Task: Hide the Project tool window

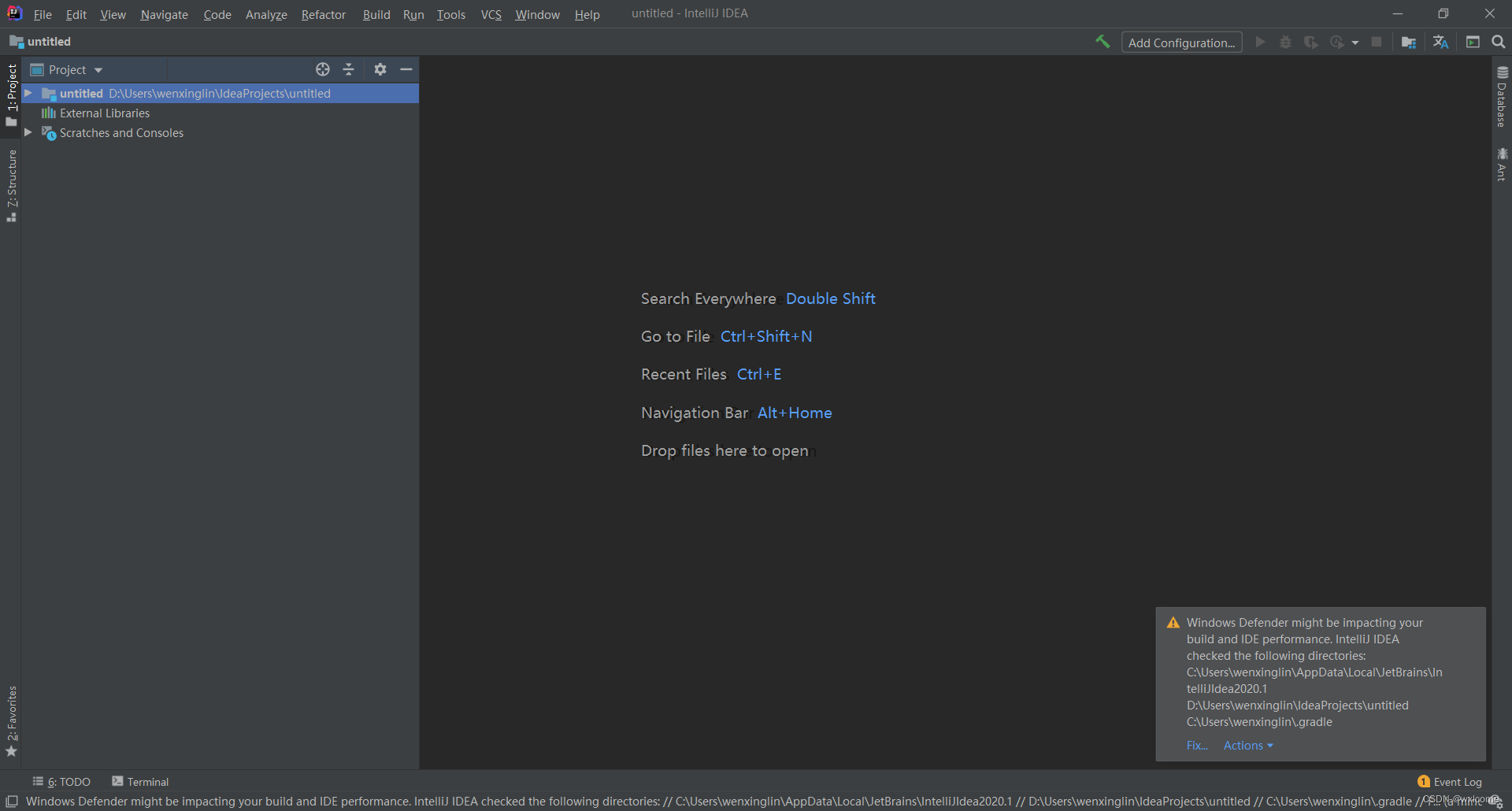Action: pos(406,69)
